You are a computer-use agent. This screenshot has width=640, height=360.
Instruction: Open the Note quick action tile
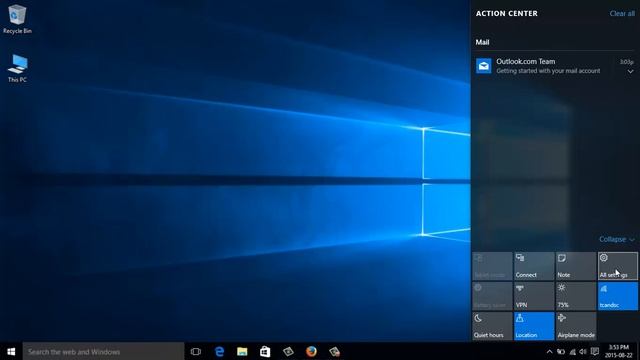[576, 266]
